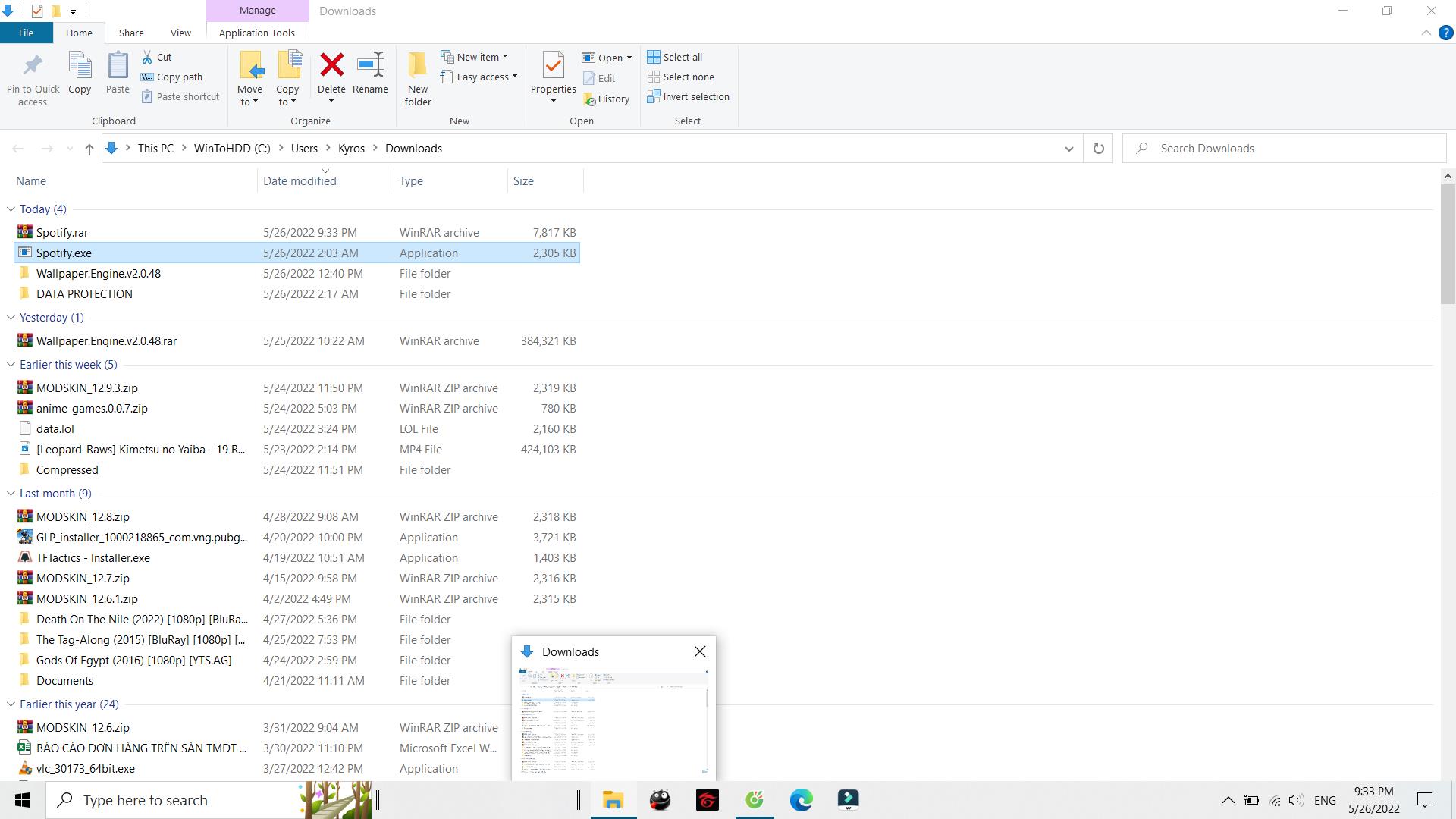Collapse the Today (4) group
Viewport: 1456px width, 819px height.
click(11, 209)
